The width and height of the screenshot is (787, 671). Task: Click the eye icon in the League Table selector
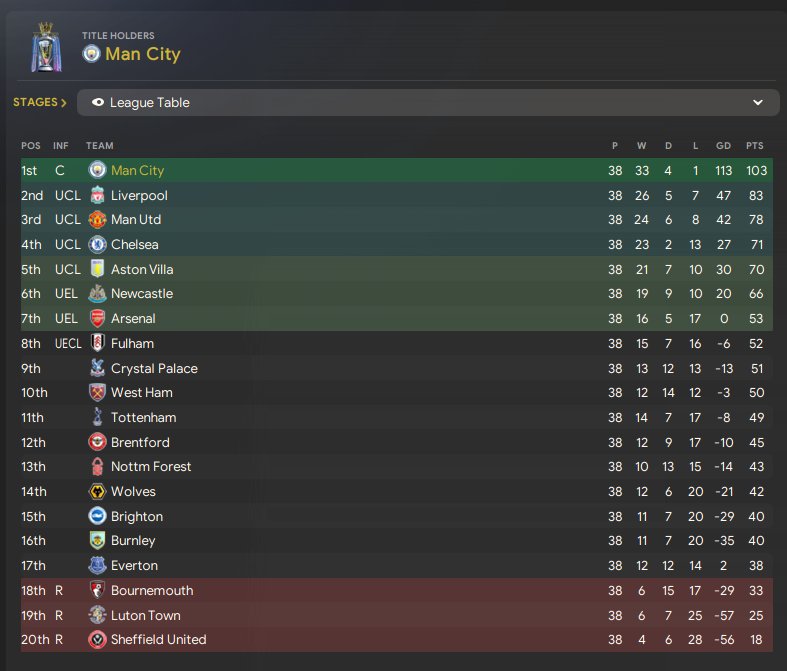pyautogui.click(x=98, y=103)
